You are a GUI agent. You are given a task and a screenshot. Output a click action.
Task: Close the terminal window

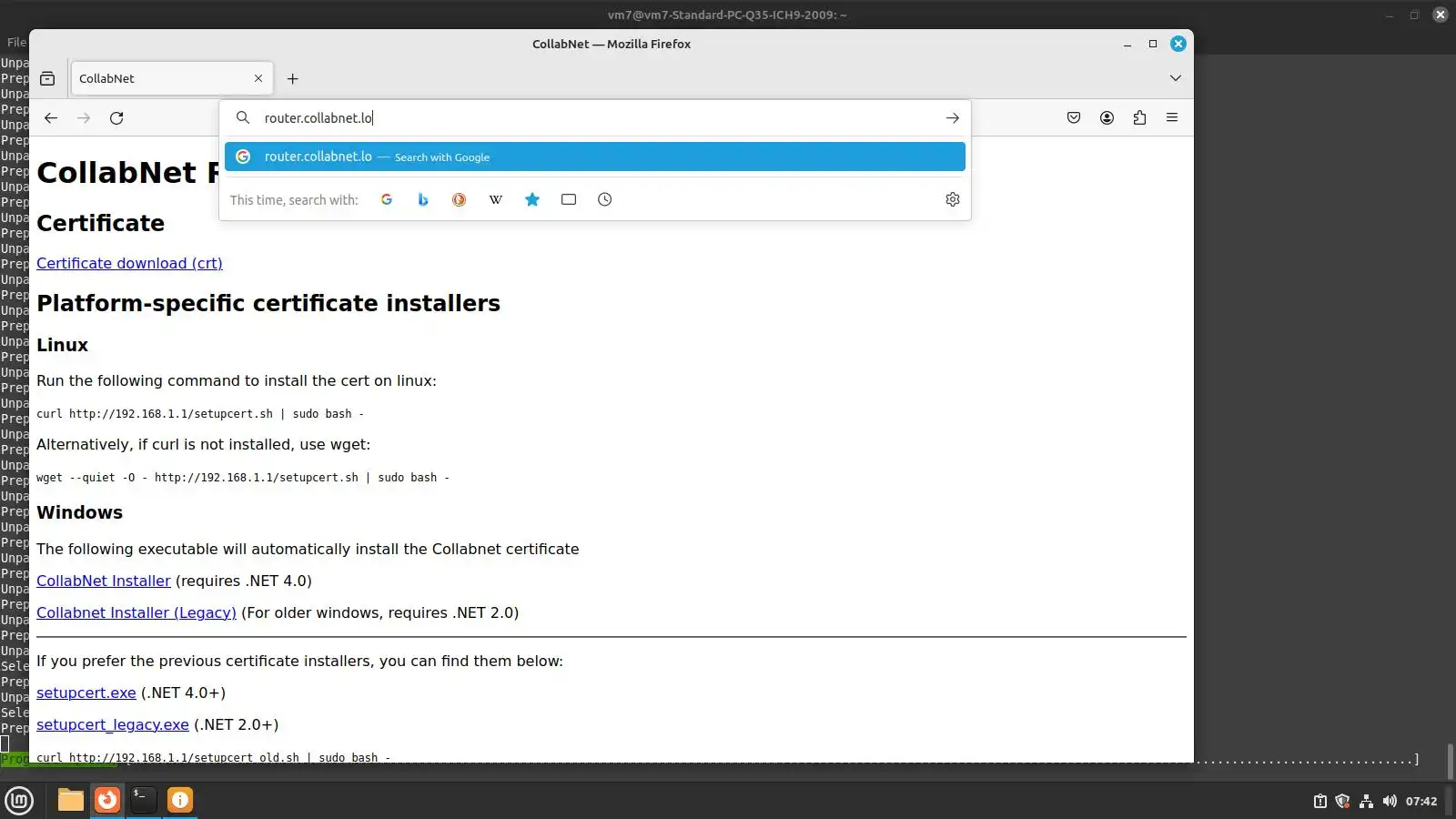pyautogui.click(x=1440, y=15)
